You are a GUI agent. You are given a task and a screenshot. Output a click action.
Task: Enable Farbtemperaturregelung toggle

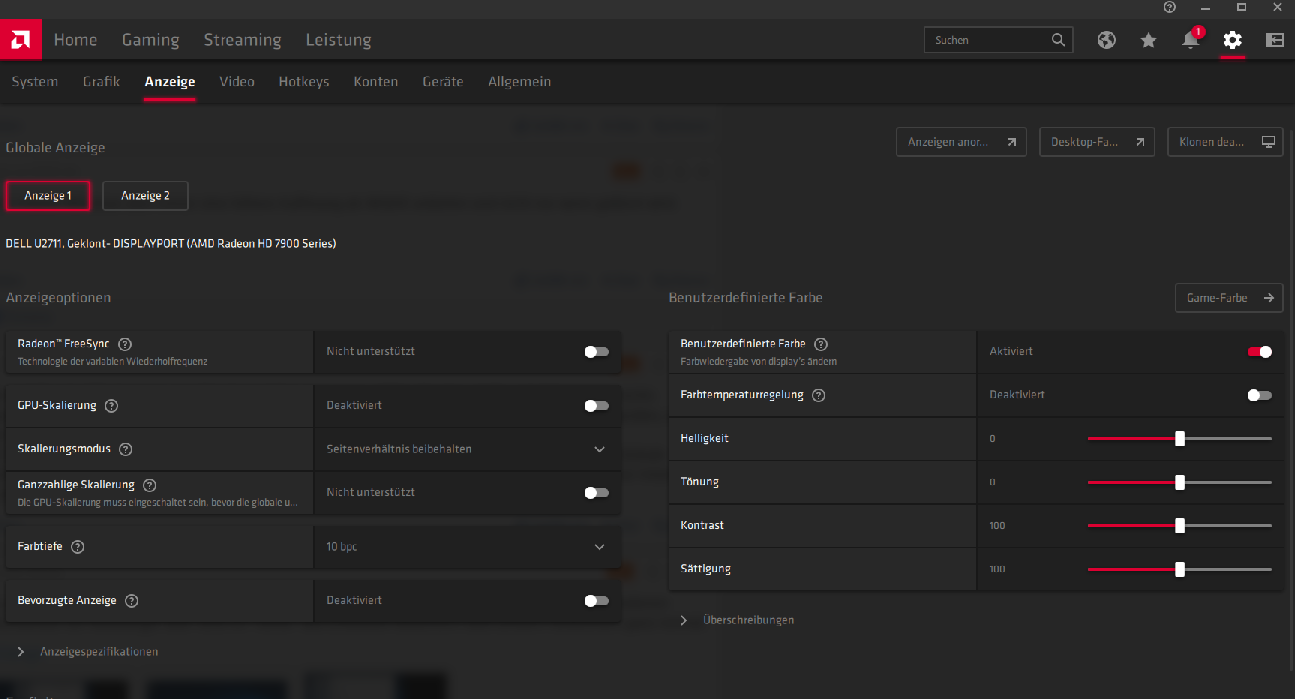coord(1260,395)
